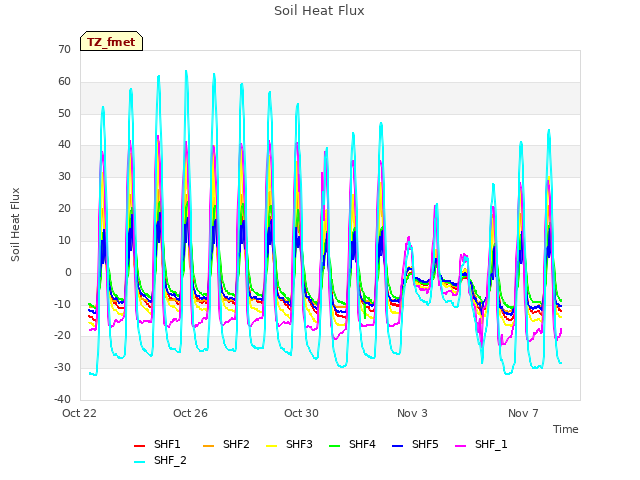Click the Oct 22 x-axis tick label
Screen dimensions: 640x480
(80, 413)
